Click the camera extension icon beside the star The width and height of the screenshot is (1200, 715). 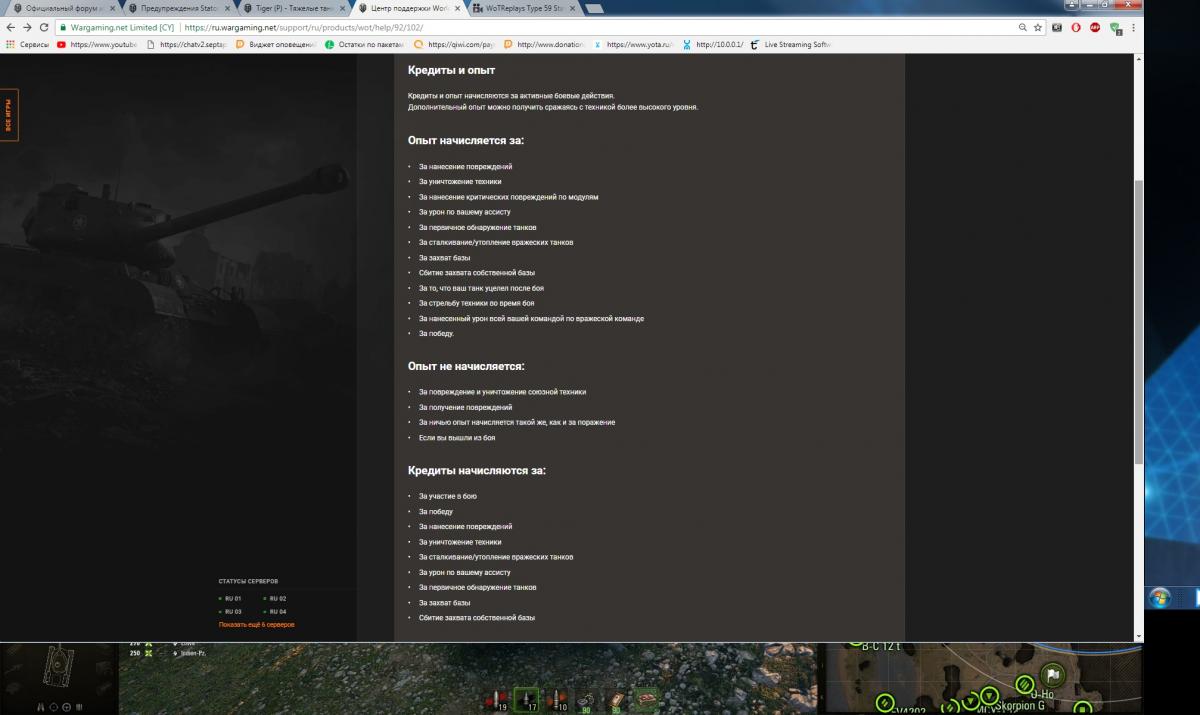pos(1056,28)
